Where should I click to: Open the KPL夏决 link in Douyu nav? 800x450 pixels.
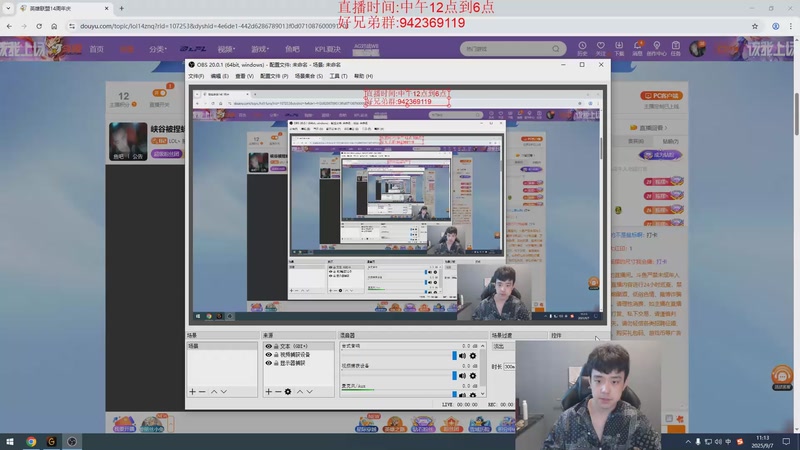click(x=328, y=49)
